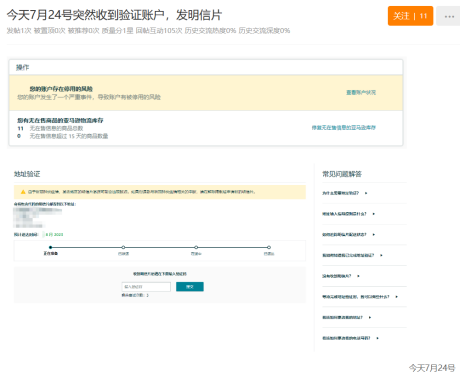460x376 pixels.
Task: Click the 查看账户状况 link
Action: tap(361, 92)
